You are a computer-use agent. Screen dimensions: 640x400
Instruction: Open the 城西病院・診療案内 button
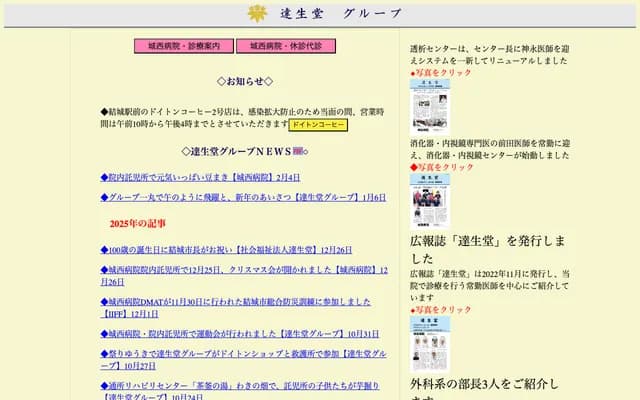pos(184,46)
